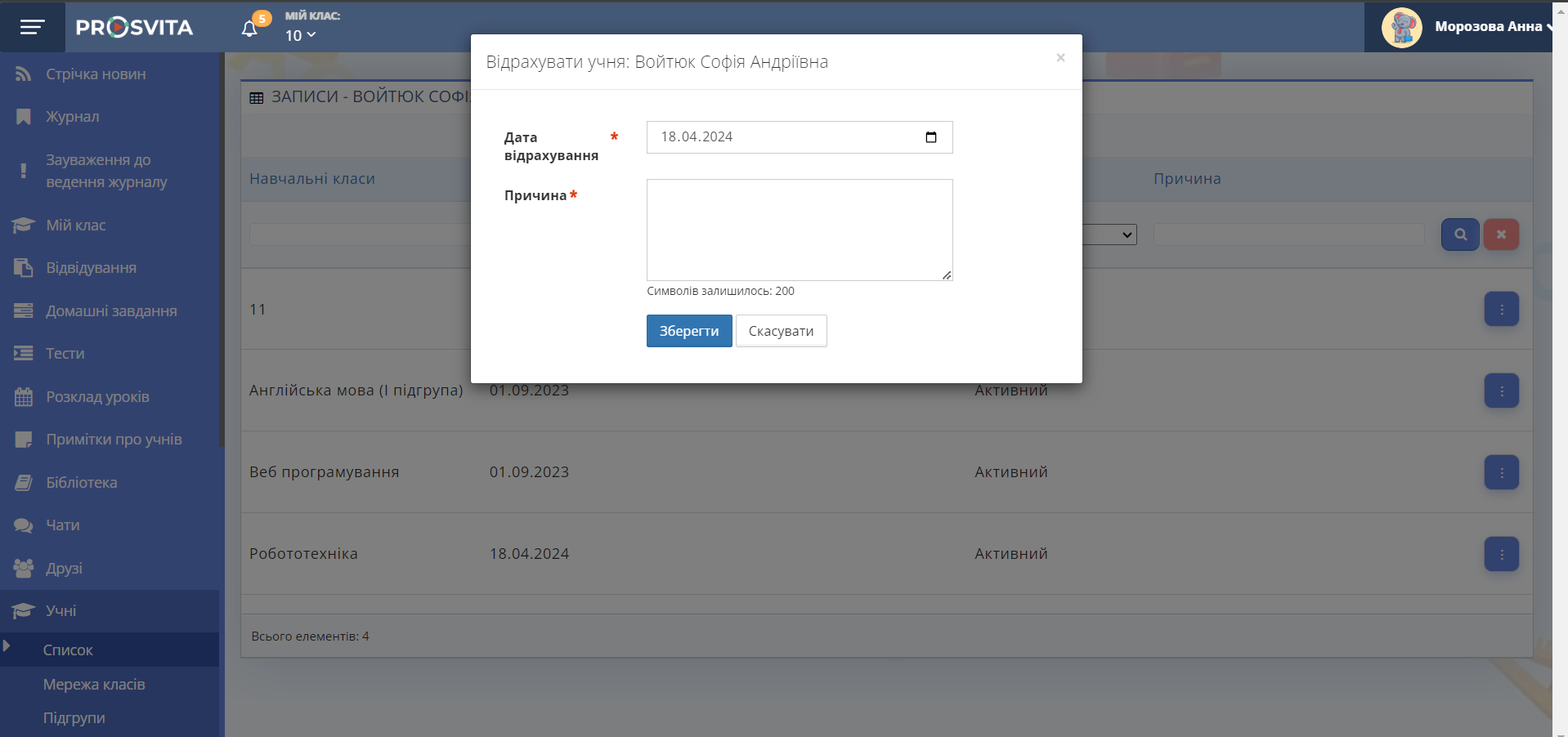
Task: Open Журнал in the sidebar
Action: [73, 117]
